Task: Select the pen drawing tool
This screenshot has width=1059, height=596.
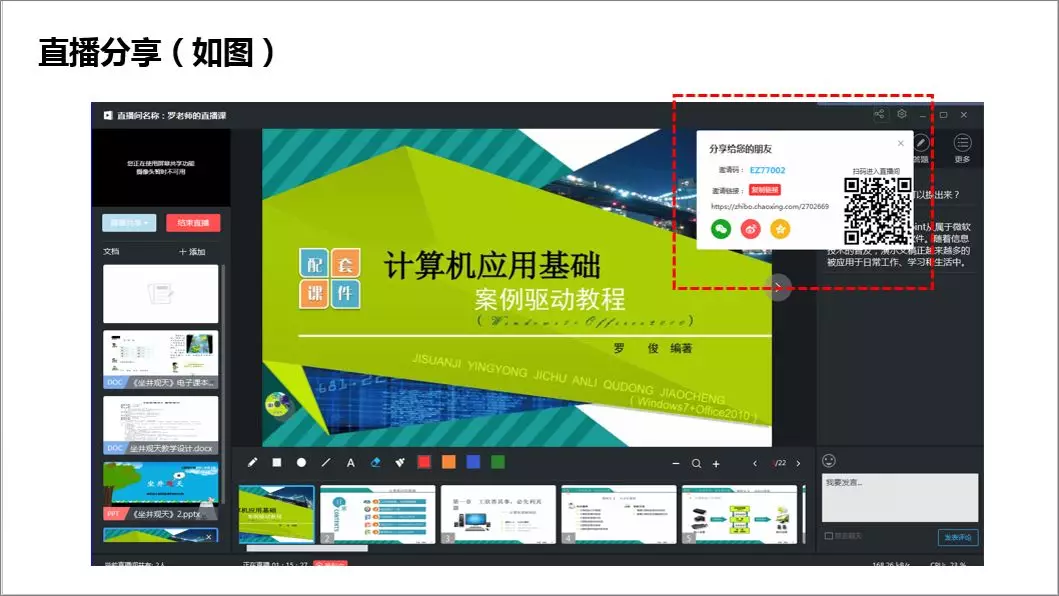Action: pyautogui.click(x=253, y=462)
